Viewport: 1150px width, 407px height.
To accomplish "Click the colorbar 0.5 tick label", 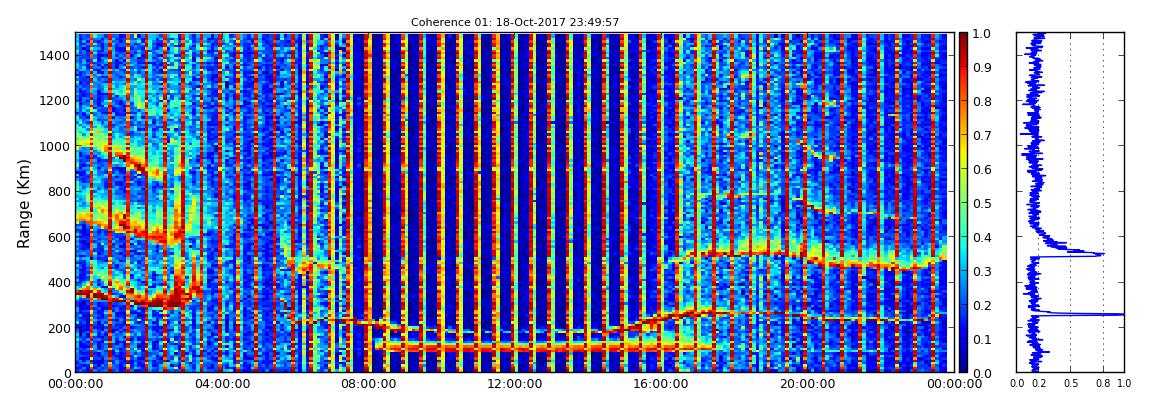I will 981,203.
